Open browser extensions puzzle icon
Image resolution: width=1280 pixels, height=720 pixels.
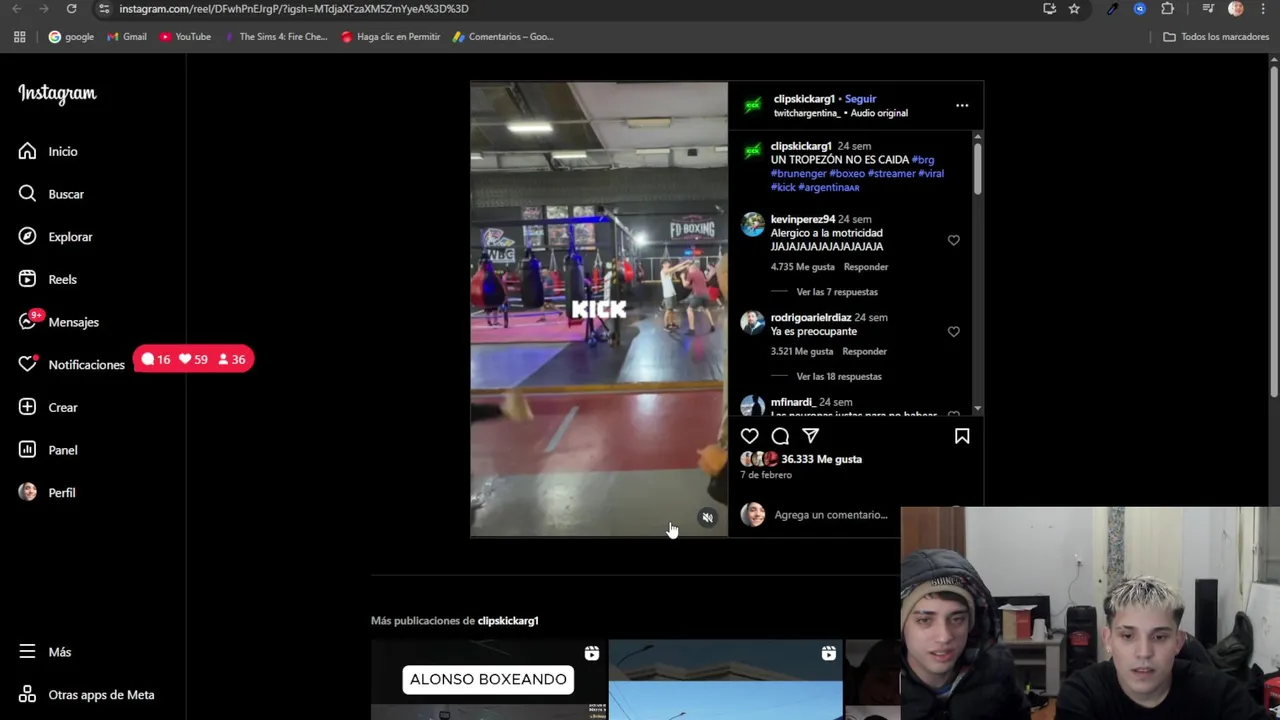pyautogui.click(x=1167, y=9)
